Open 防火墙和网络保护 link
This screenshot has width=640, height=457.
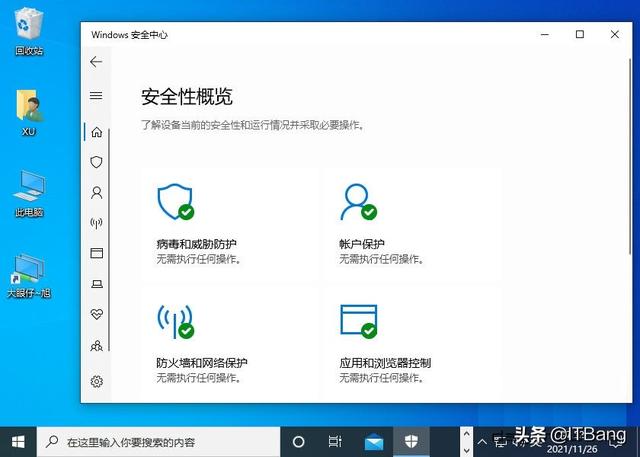(x=202, y=363)
